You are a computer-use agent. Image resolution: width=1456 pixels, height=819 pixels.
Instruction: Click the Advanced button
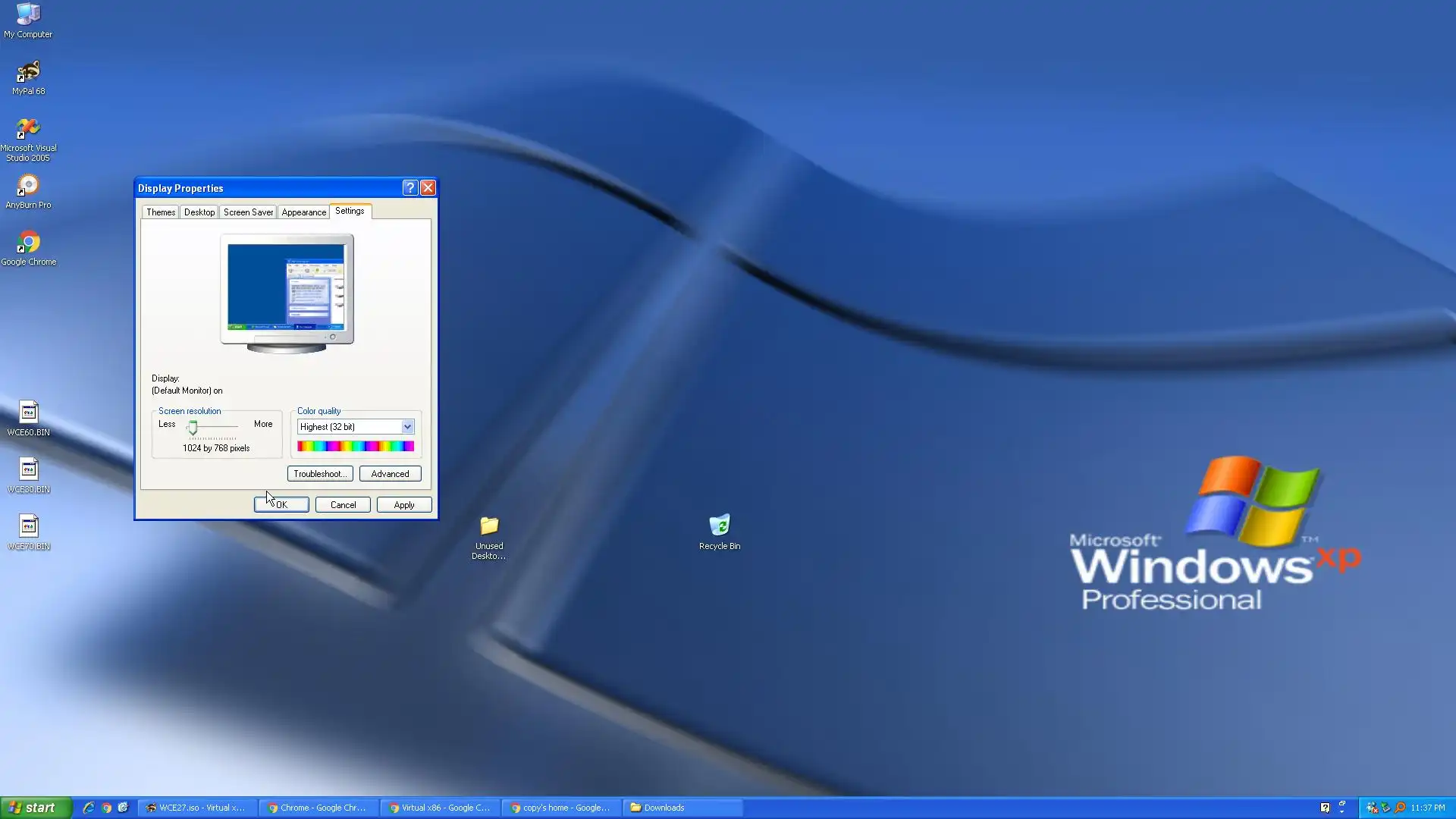(390, 474)
